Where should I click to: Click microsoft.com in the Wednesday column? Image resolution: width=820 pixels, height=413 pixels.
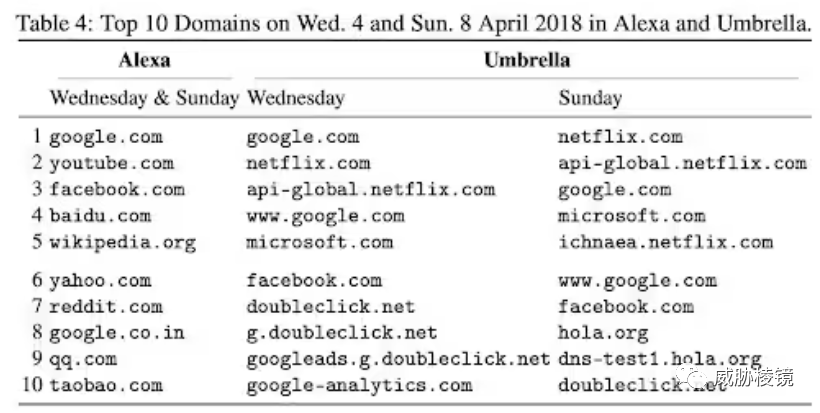319,242
